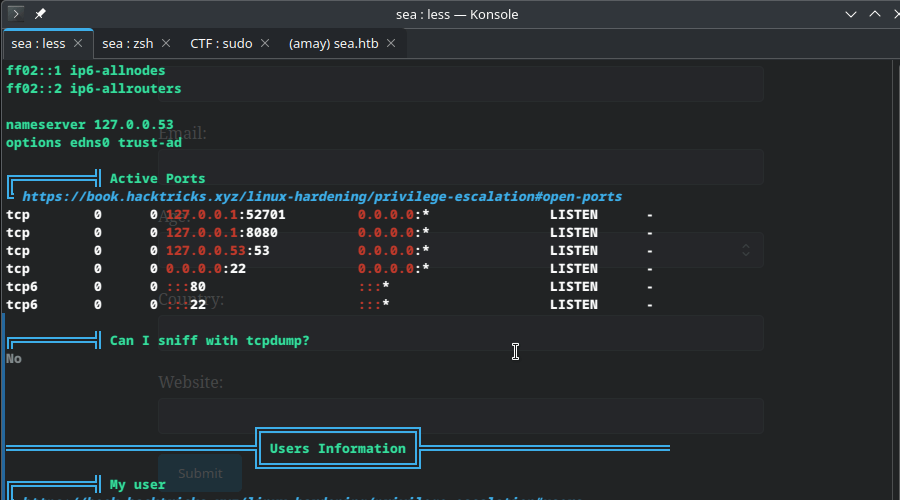Viewport: 900px width, 500px height.
Task: Select the active 'sea : less' tab
Action: 38,44
